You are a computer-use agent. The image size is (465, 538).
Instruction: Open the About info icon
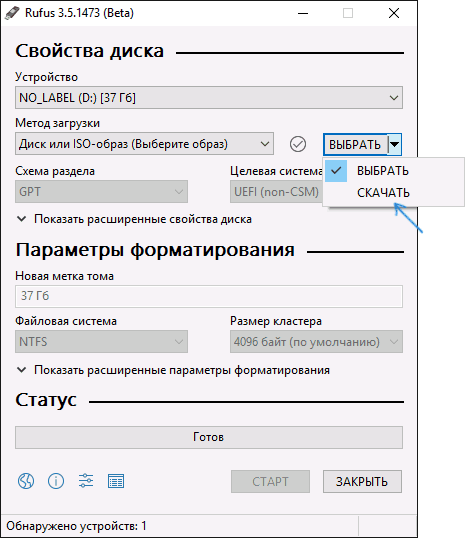tap(56, 481)
